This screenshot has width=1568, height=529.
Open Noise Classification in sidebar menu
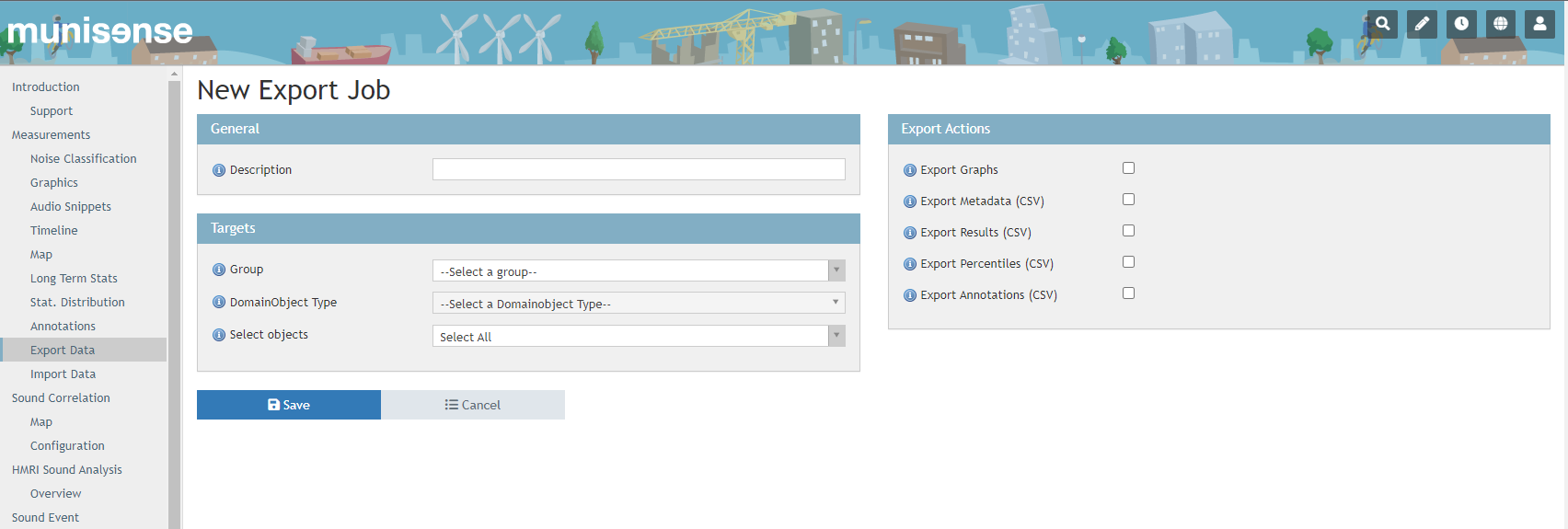[83, 159]
